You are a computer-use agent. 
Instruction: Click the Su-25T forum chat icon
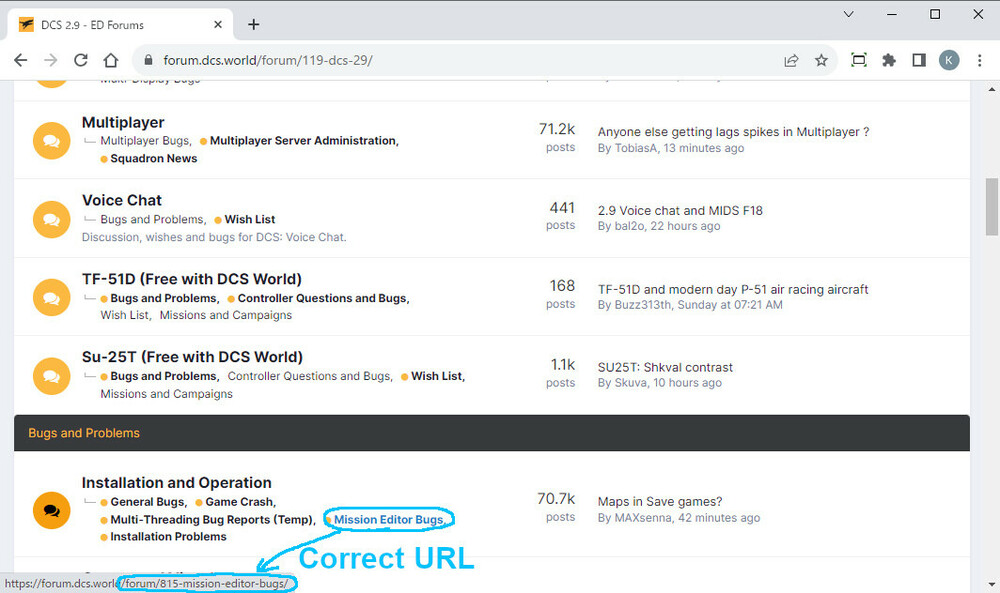(x=52, y=376)
